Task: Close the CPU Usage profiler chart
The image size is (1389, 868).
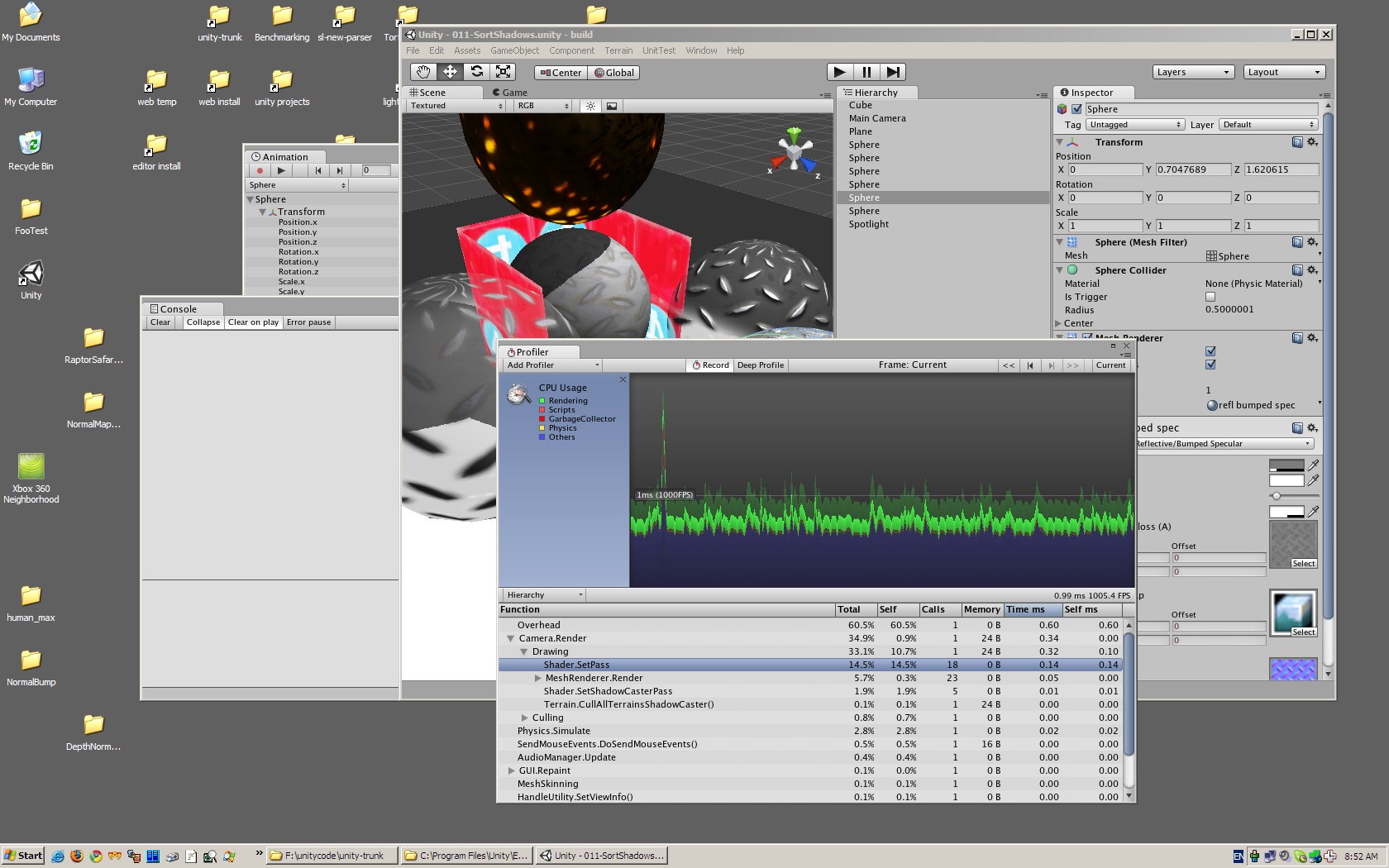Action: click(623, 380)
